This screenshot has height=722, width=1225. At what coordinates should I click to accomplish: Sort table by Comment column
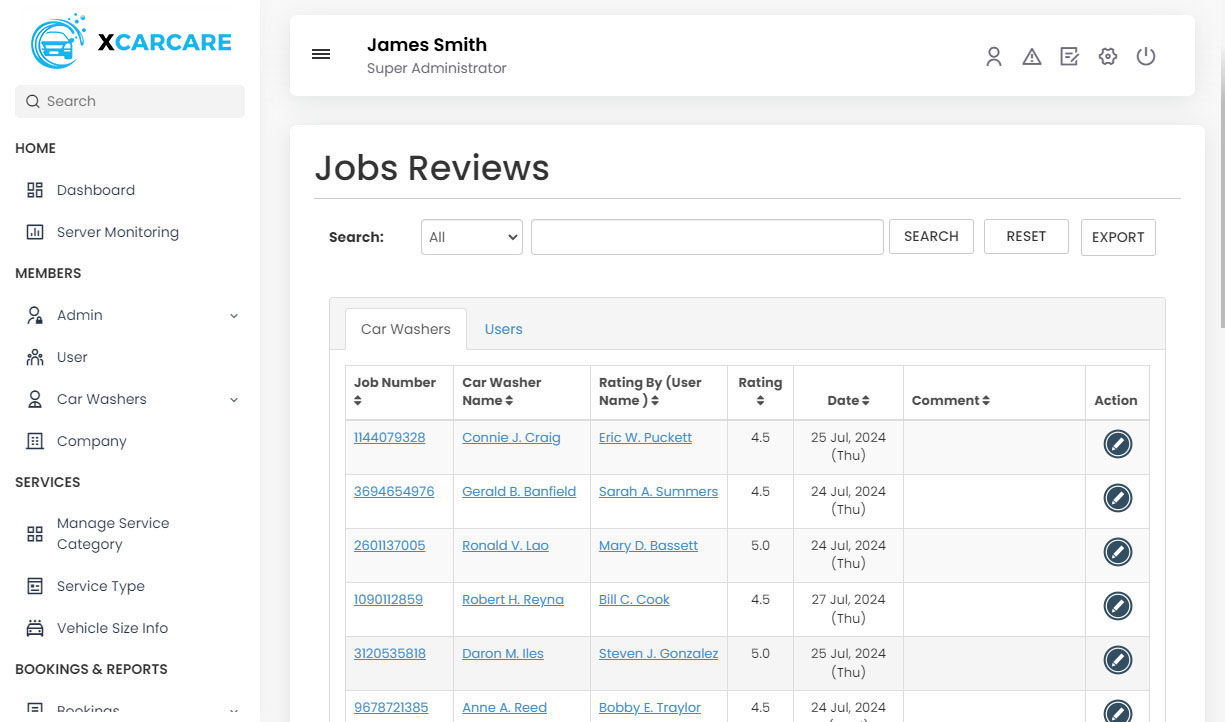coord(985,401)
